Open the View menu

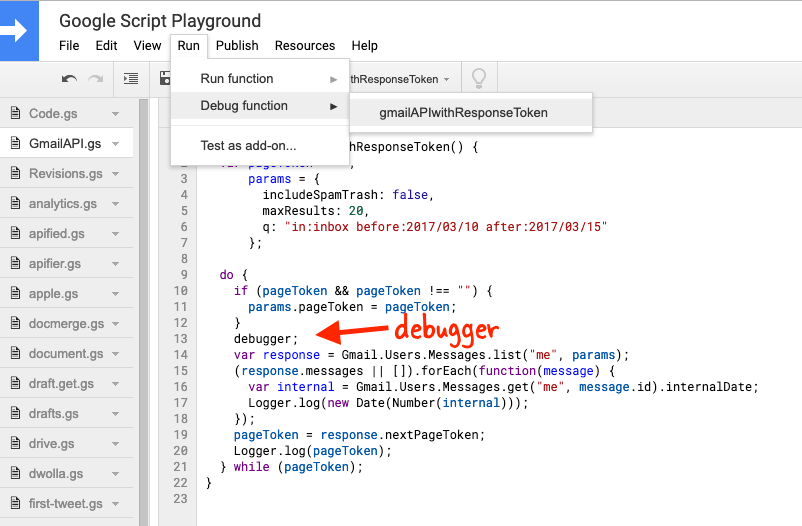point(147,46)
